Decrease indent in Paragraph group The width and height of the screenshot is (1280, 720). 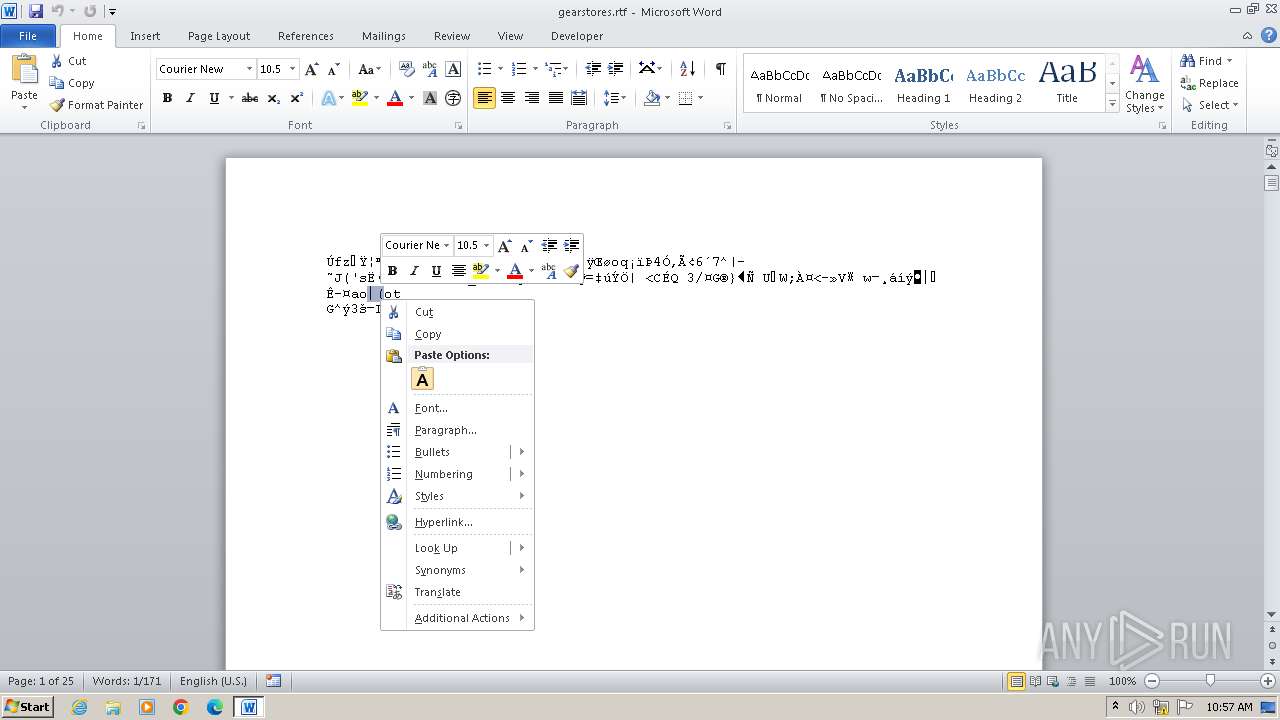(x=593, y=69)
